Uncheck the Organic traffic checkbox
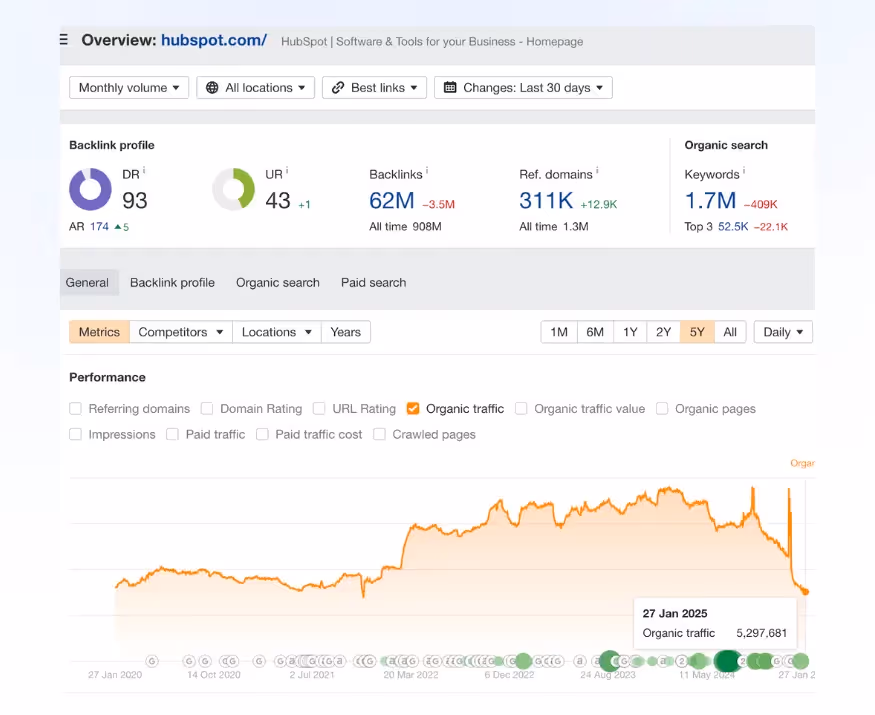 413,409
